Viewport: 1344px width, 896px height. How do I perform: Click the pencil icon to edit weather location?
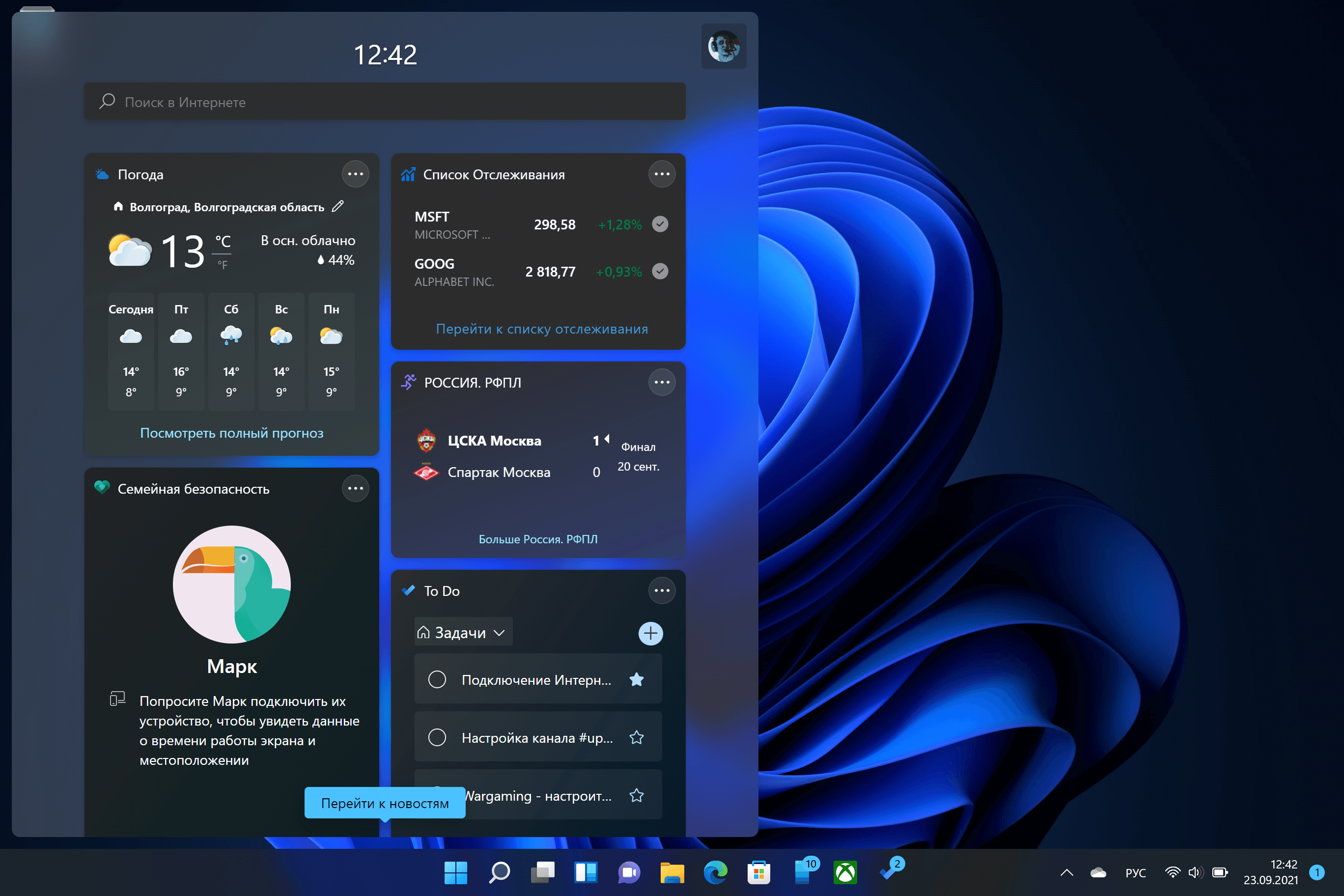pos(337,206)
